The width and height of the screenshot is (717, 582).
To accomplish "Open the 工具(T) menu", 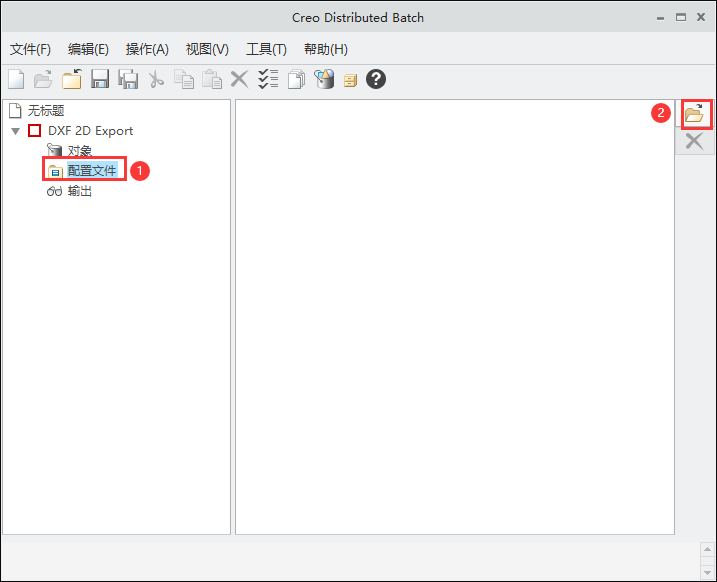I will (x=266, y=49).
